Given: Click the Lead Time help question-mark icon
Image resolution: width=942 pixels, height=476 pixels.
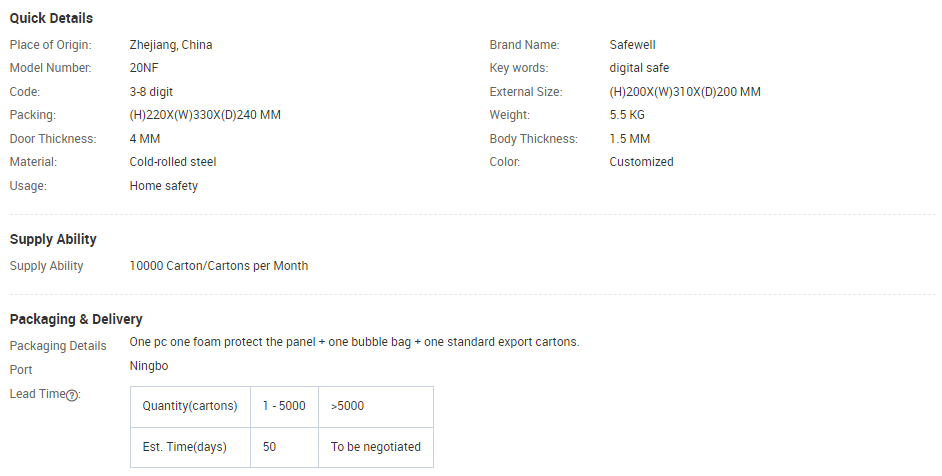Looking at the screenshot, I should (x=72, y=395).
